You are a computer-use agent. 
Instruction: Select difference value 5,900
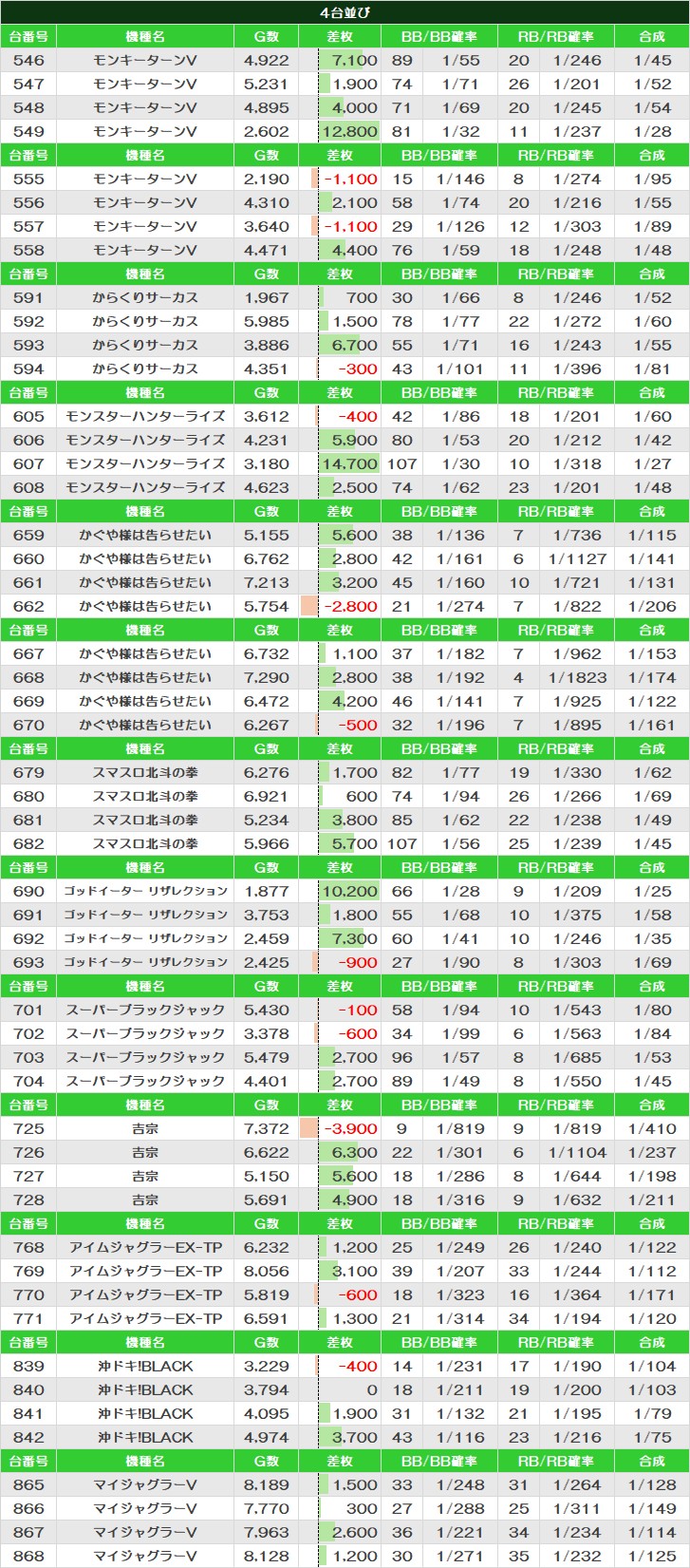pos(355,440)
